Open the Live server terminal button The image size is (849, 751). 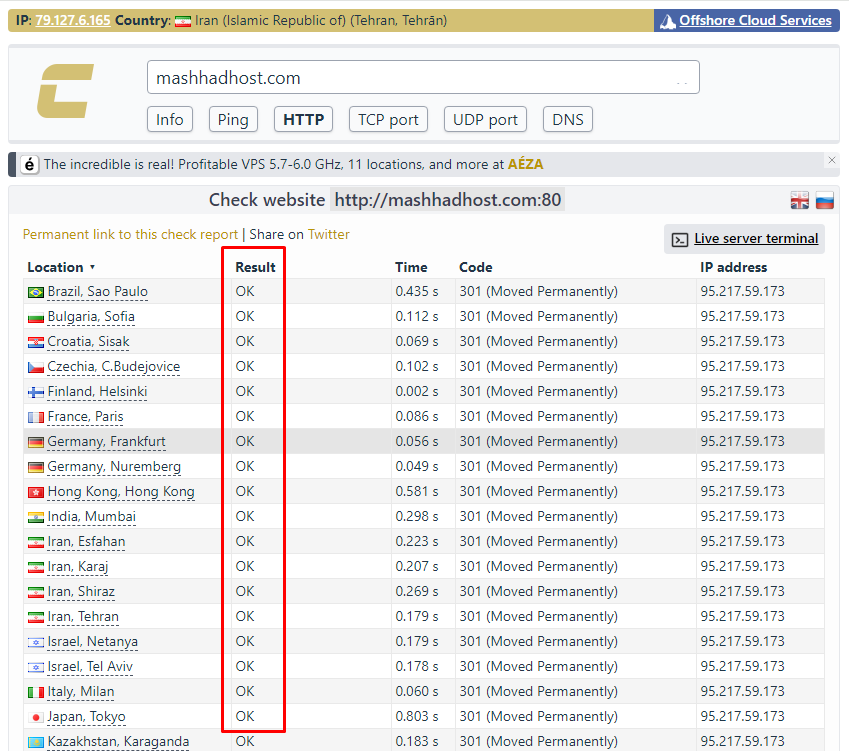(x=745, y=239)
